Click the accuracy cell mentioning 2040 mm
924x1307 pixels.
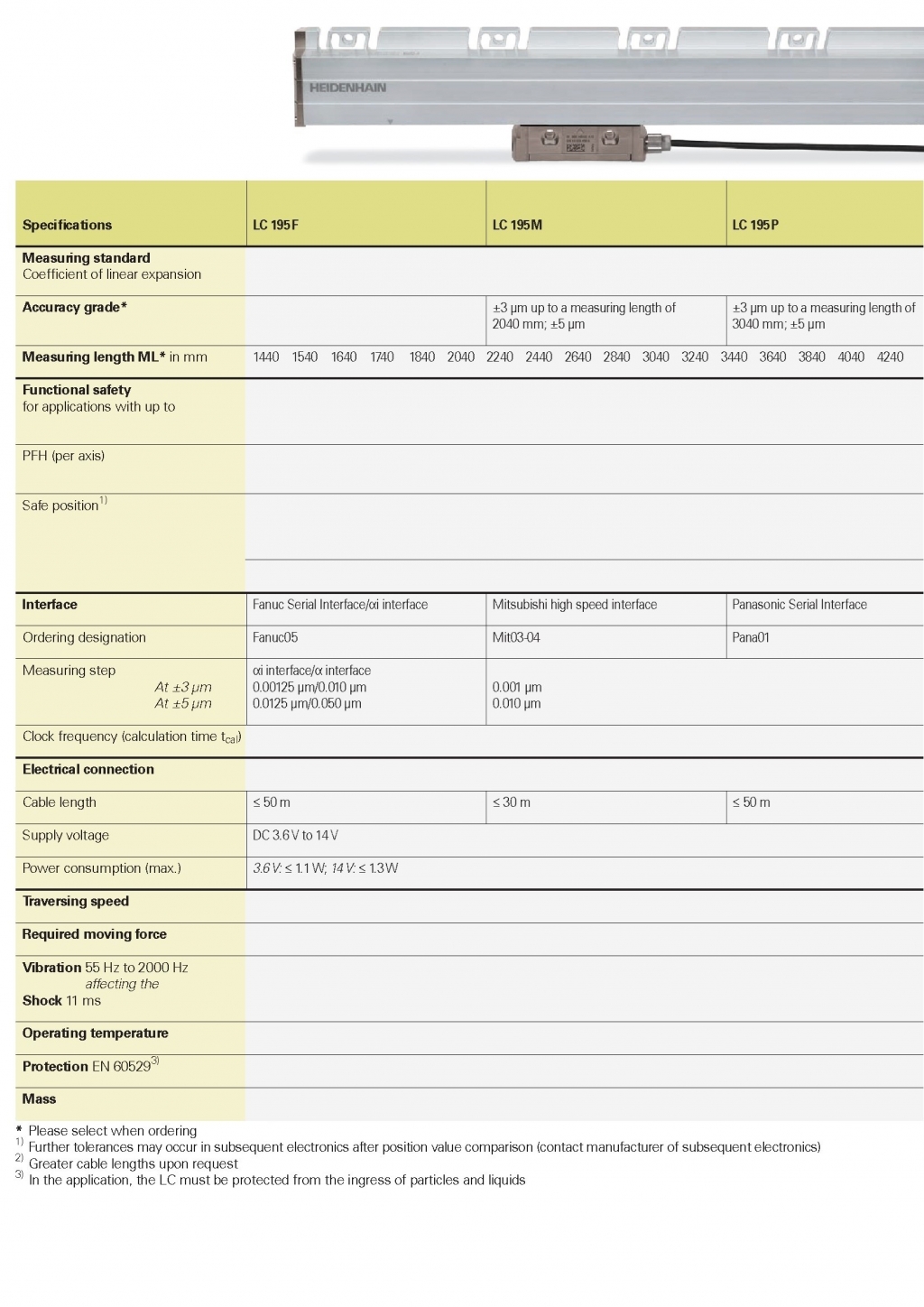point(584,316)
